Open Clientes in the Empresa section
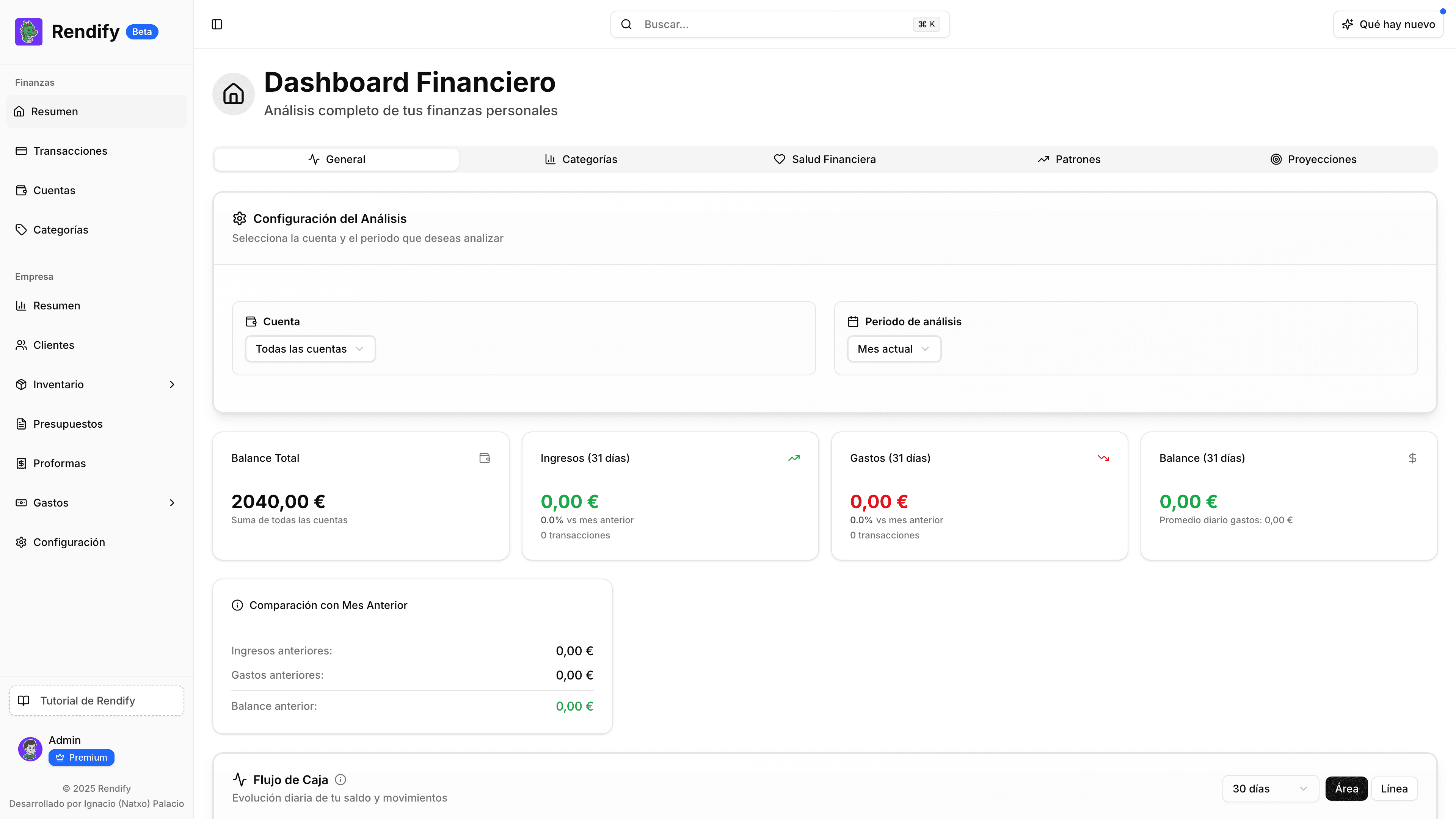Image resolution: width=1456 pixels, height=819 pixels. [54, 345]
